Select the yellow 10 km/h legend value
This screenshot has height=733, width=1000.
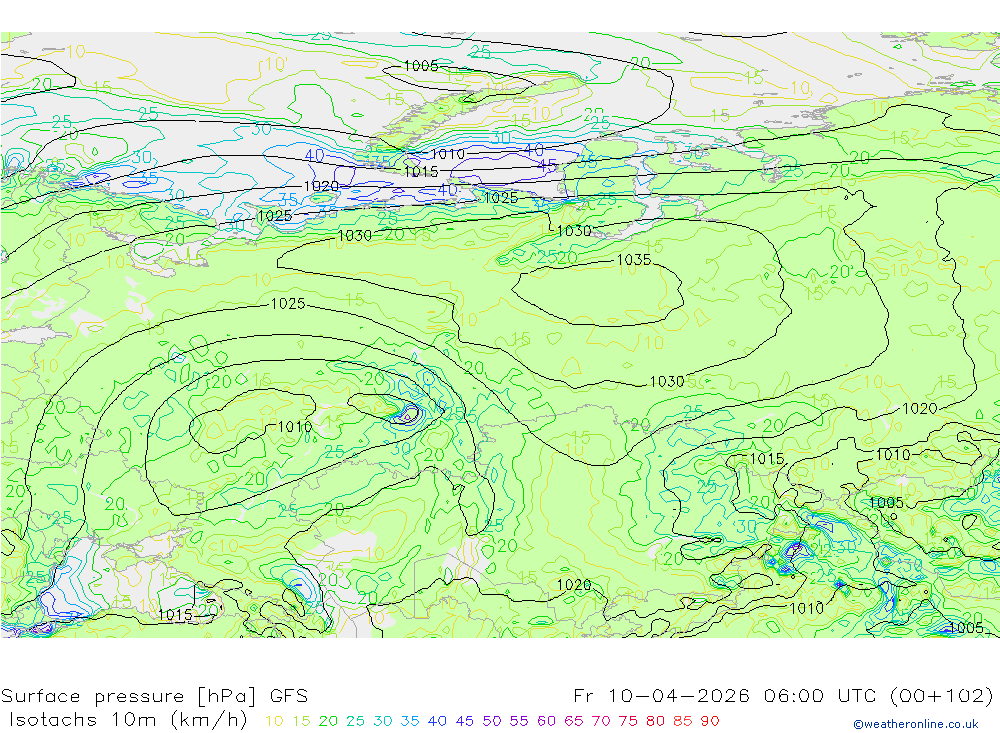[x=274, y=721]
